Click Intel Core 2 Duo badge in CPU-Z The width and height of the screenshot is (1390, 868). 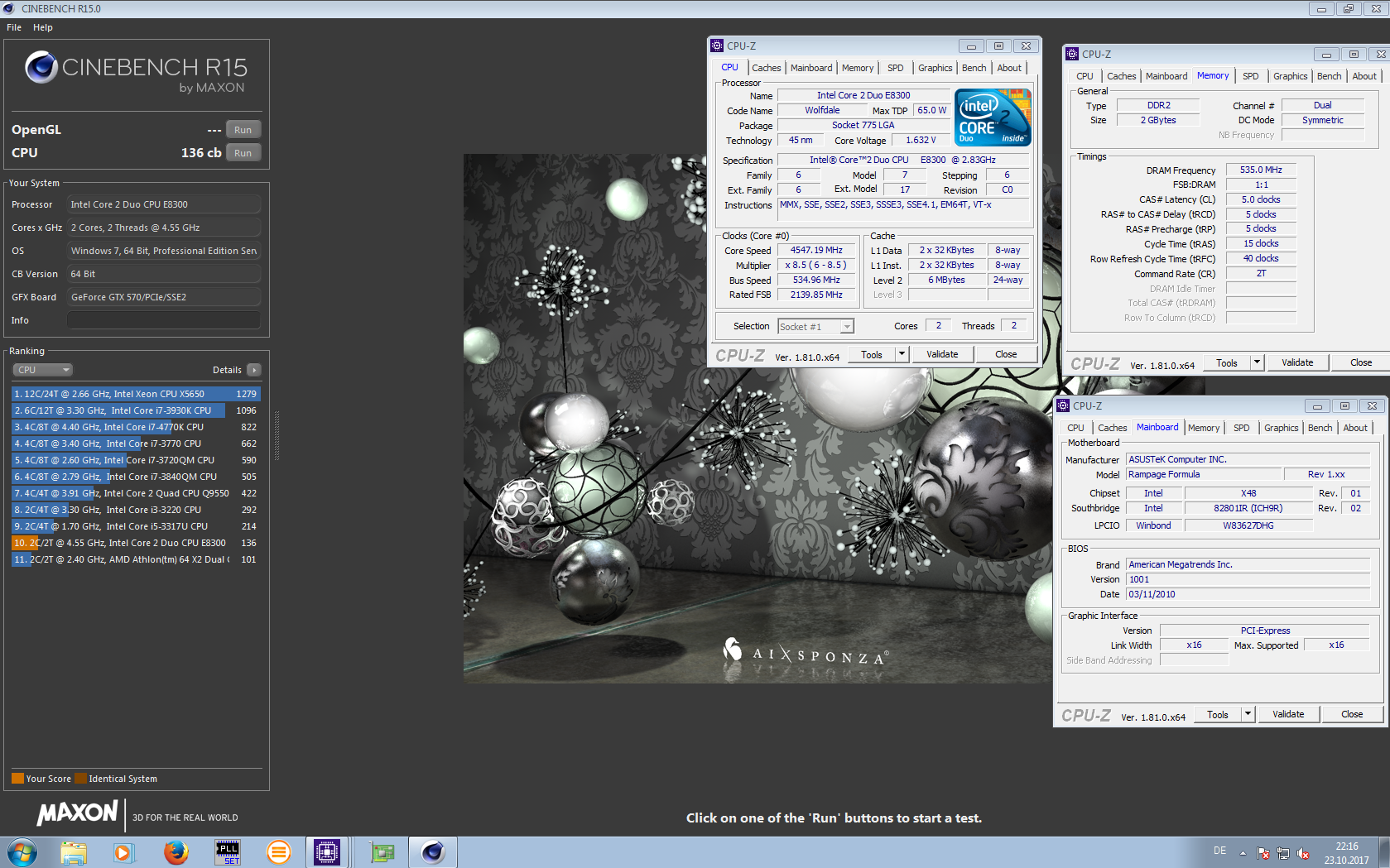tap(993, 117)
